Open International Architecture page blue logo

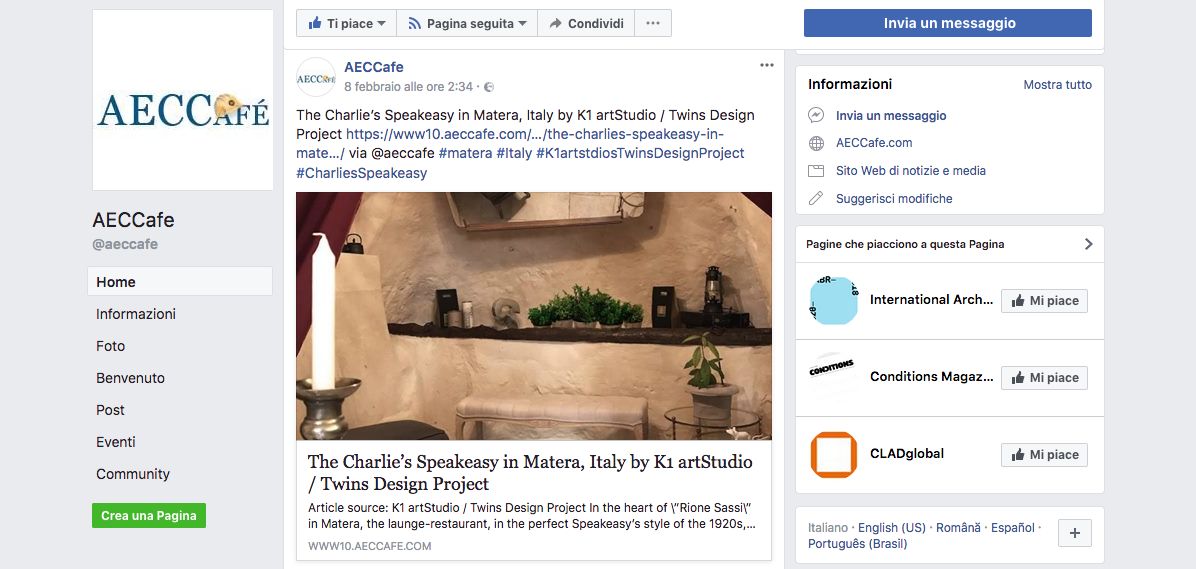tap(834, 301)
